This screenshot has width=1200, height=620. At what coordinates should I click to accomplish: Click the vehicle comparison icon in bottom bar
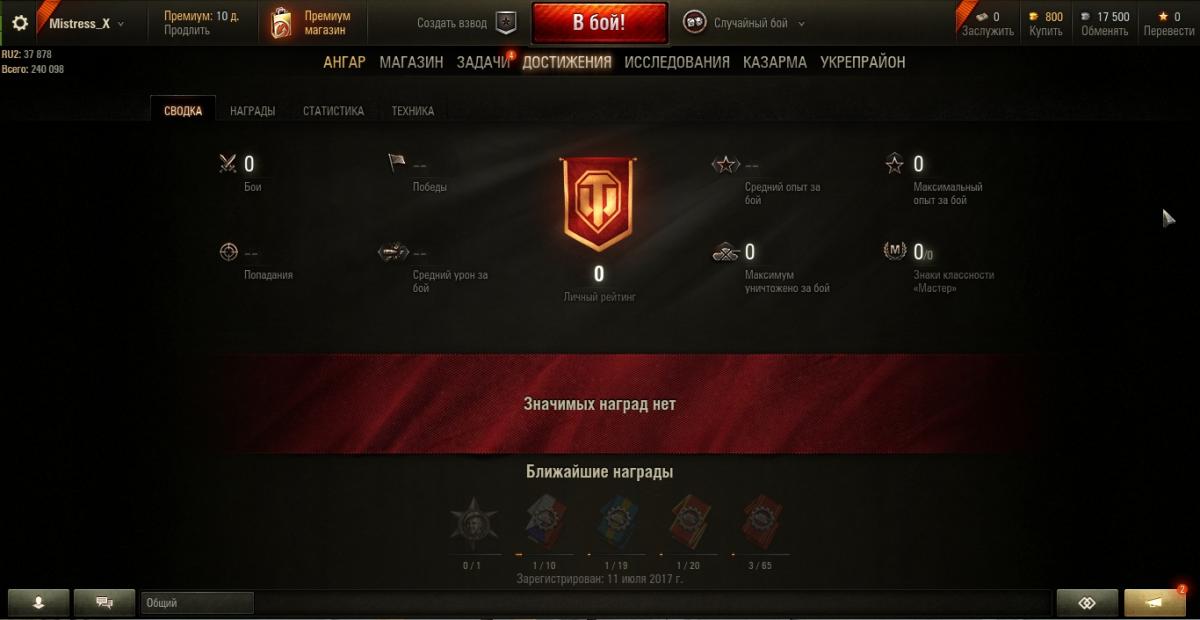(1087, 603)
